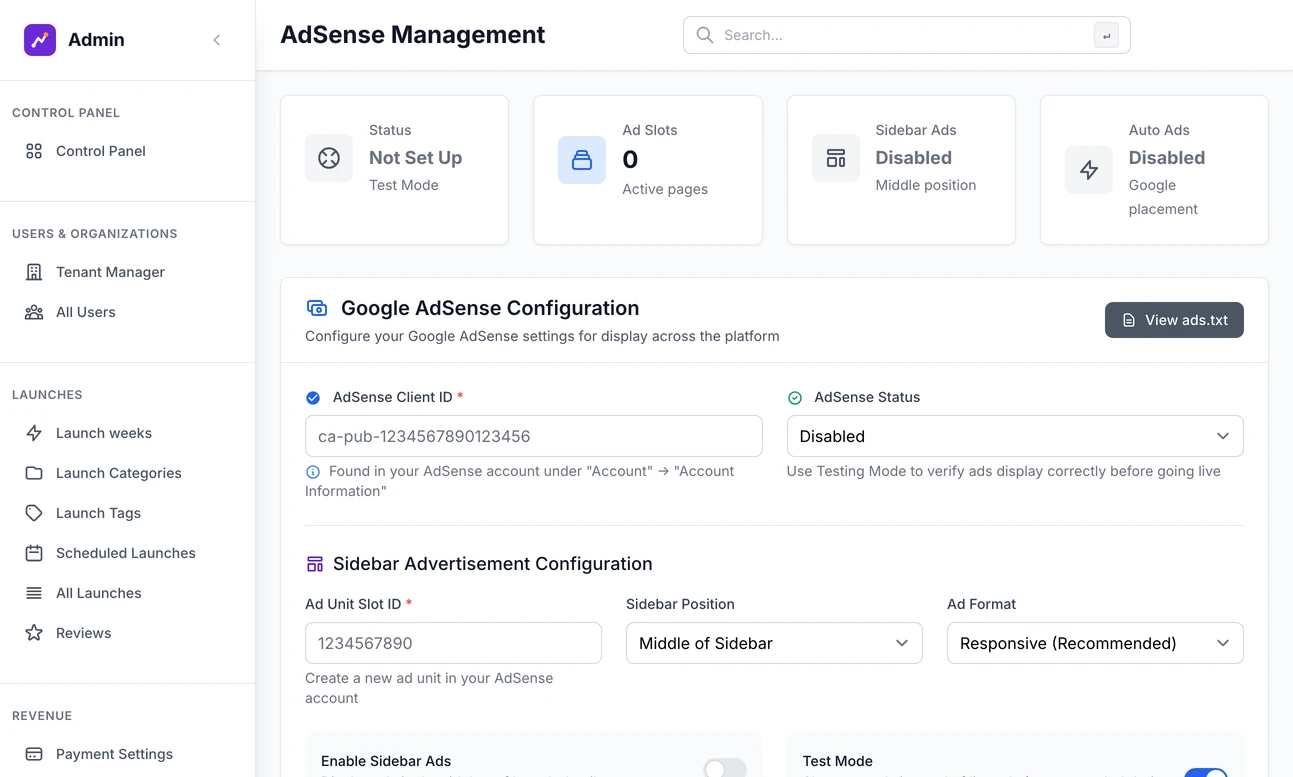Image resolution: width=1293 pixels, height=777 pixels.
Task: Click the Launch weeks lightning icon
Action: coord(34,433)
